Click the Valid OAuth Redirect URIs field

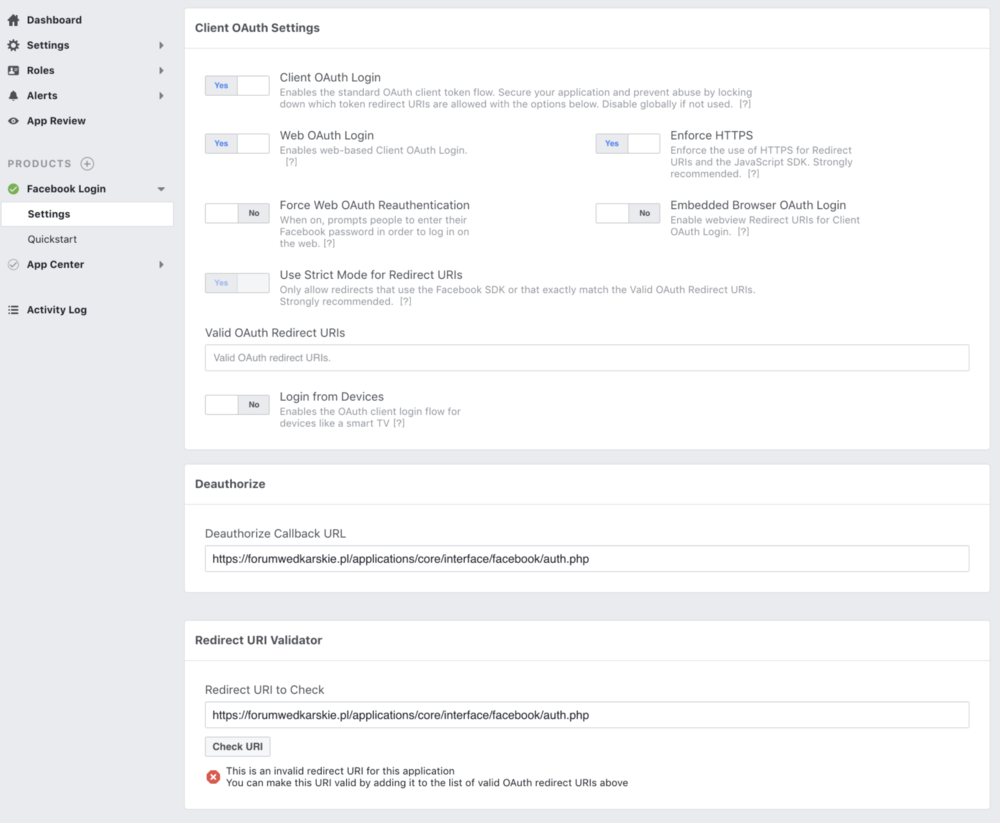pos(587,358)
